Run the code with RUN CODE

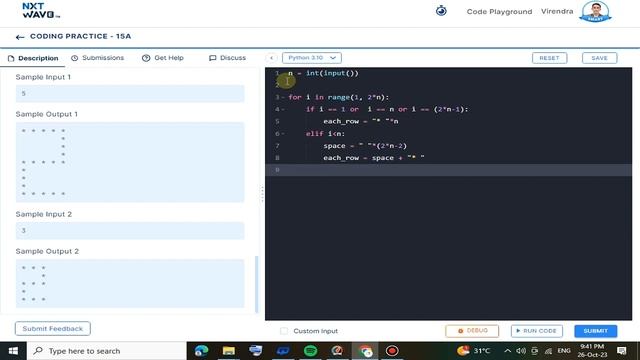pyautogui.click(x=537, y=331)
